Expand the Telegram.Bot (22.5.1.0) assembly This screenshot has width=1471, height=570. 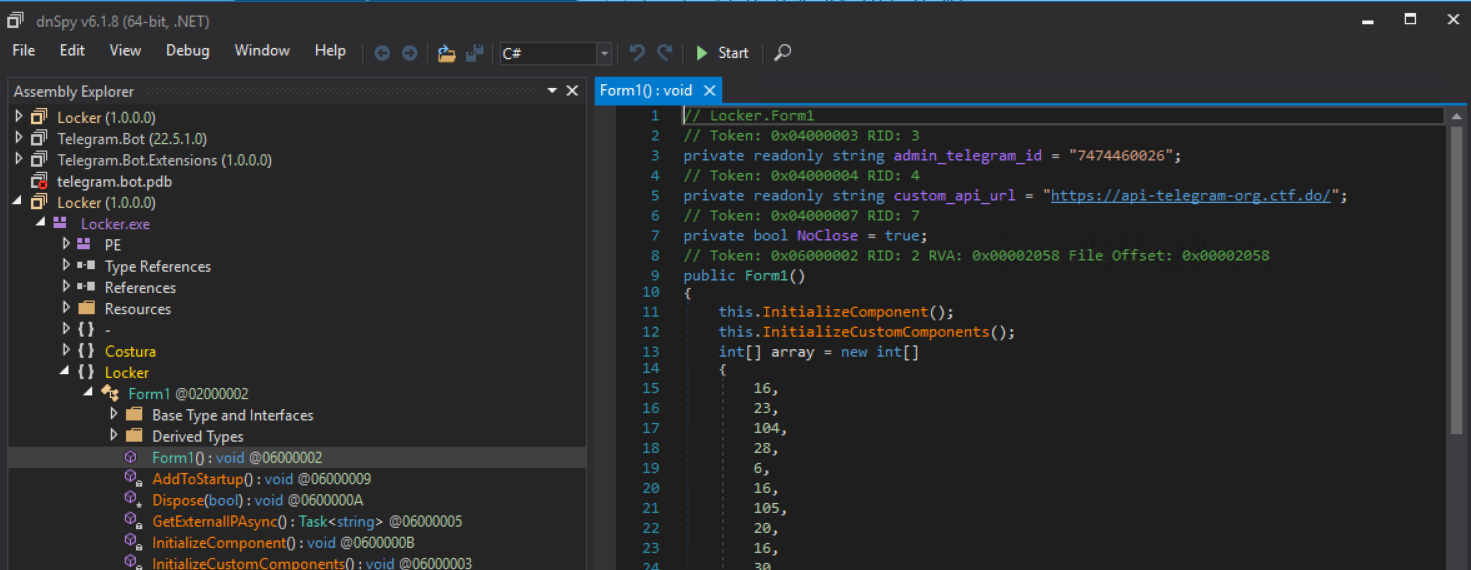coord(18,138)
